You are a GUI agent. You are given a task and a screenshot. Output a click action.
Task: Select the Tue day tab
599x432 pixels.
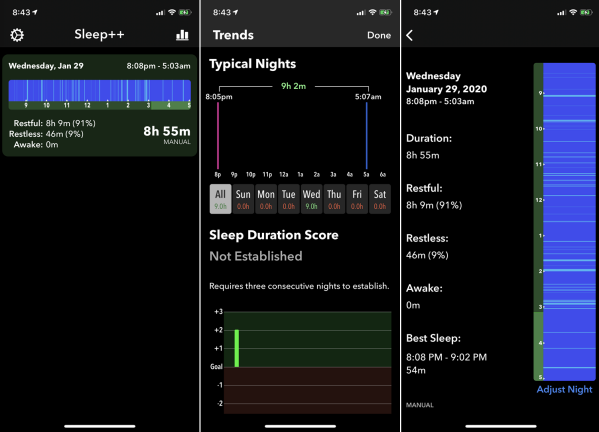coord(288,199)
